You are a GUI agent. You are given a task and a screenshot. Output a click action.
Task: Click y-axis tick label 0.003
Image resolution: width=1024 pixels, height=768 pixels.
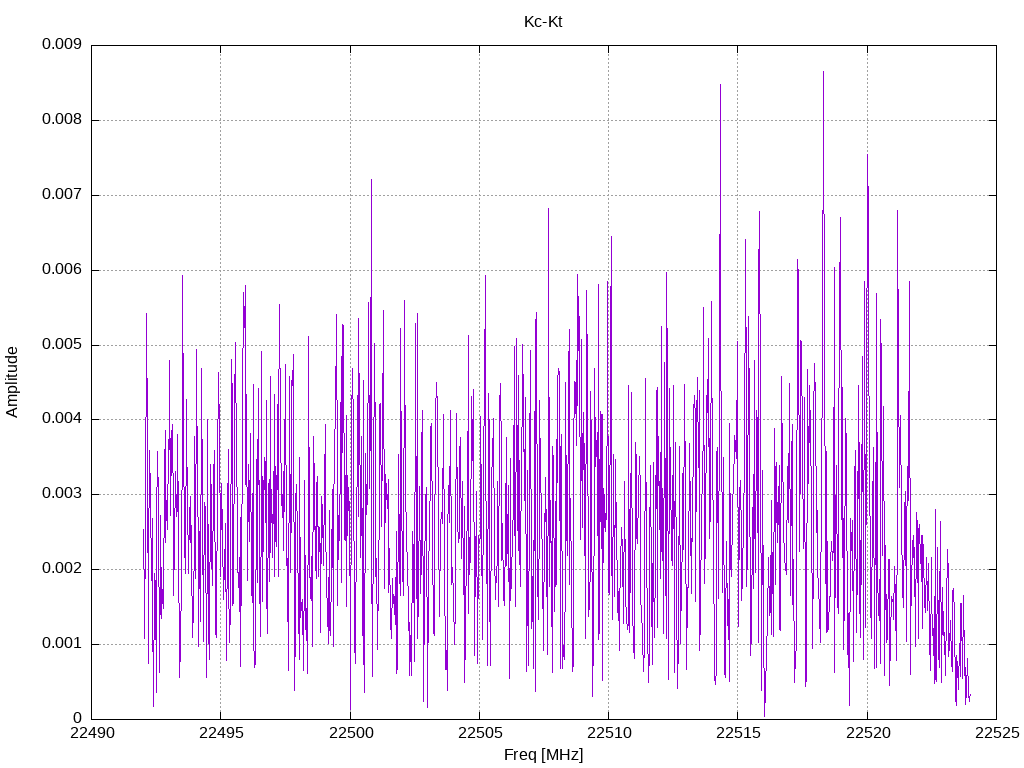(x=62, y=494)
